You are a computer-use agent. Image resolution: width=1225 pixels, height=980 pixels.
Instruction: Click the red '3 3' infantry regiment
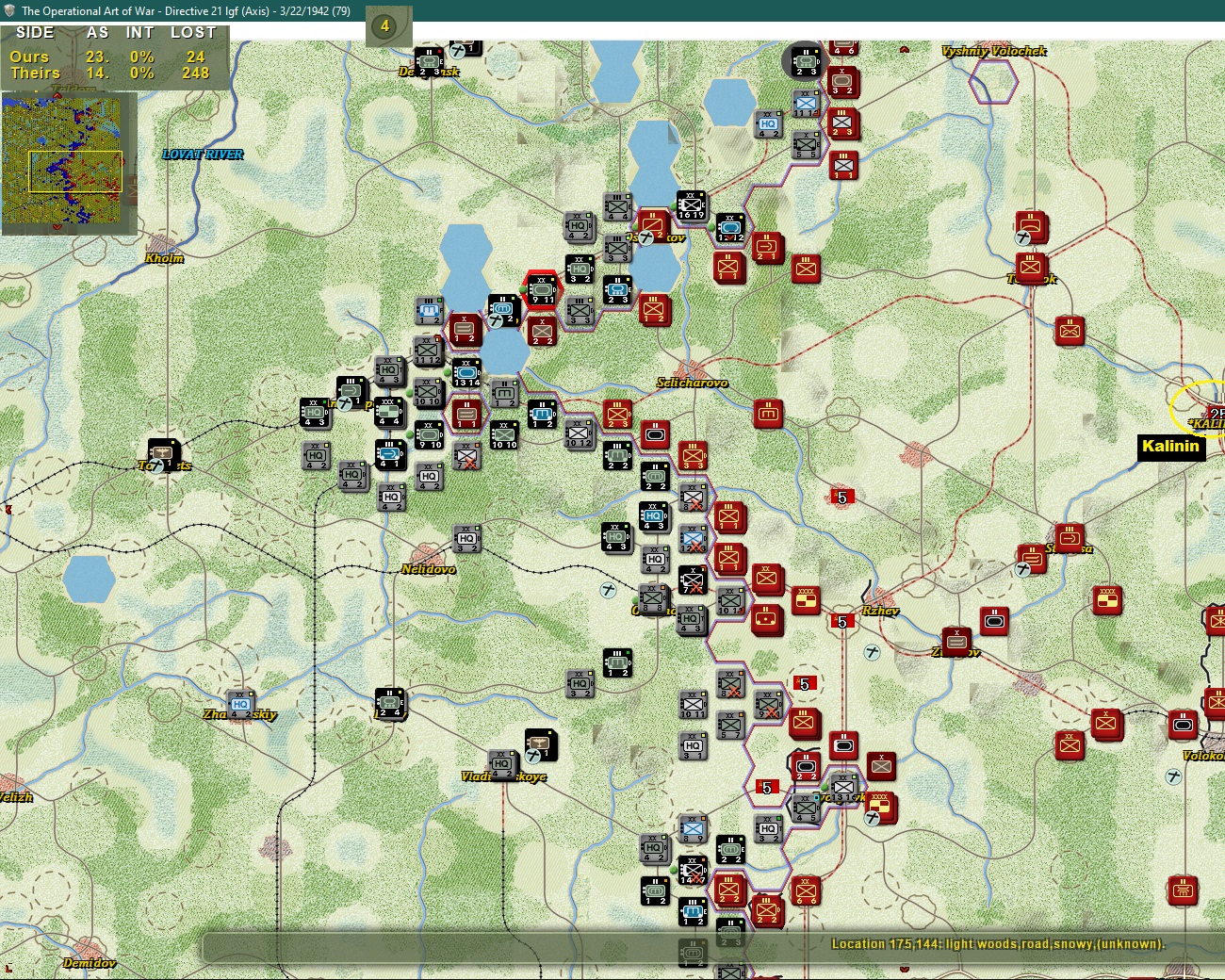(693, 455)
